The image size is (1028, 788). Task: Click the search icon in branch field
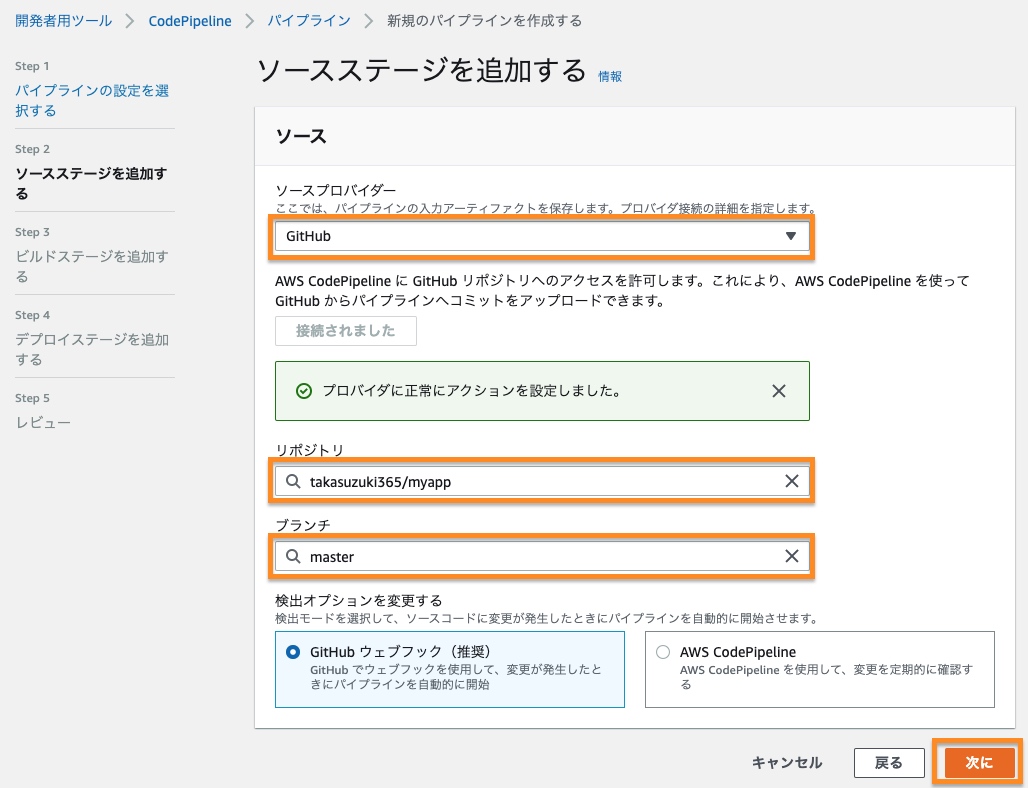pyautogui.click(x=293, y=556)
